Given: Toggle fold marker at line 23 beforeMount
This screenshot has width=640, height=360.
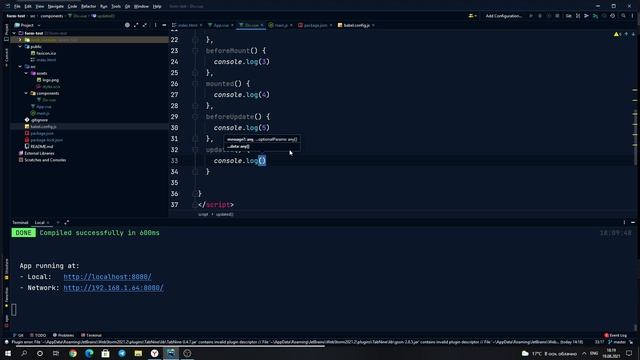Looking at the screenshot, I should (195, 51).
